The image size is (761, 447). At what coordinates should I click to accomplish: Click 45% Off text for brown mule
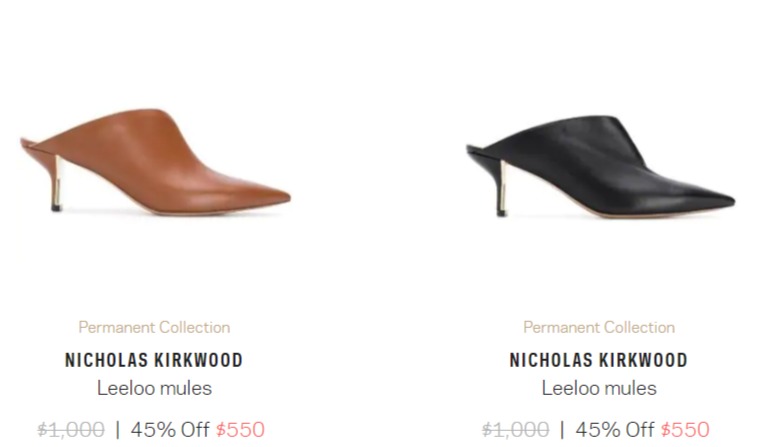pyautogui.click(x=170, y=430)
